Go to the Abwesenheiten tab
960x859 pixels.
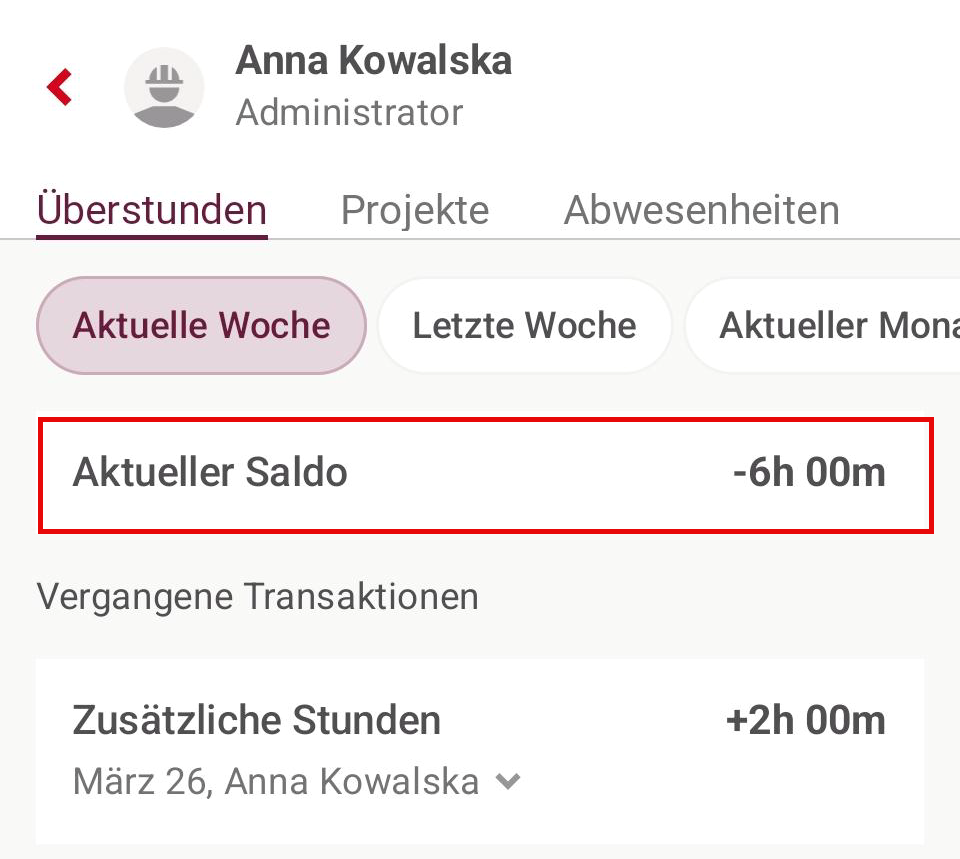click(x=701, y=210)
